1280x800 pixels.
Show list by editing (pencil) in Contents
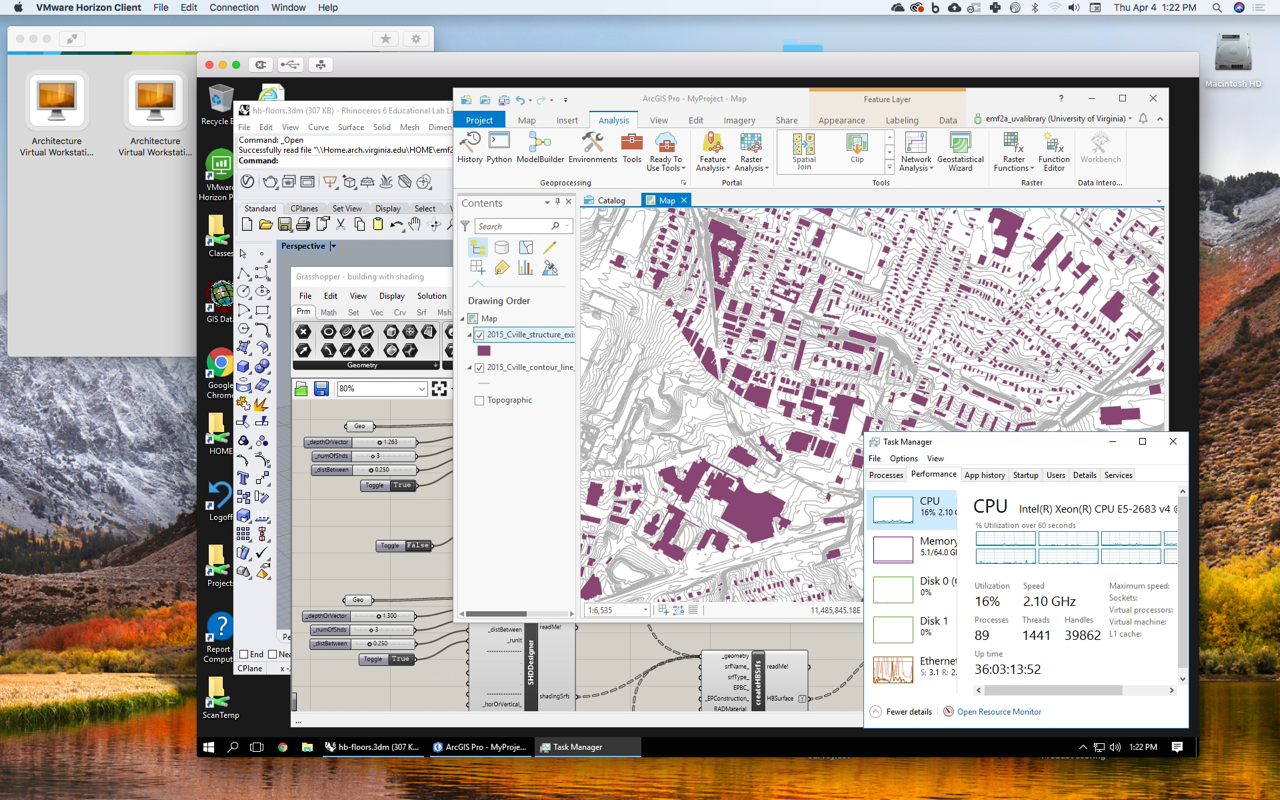pos(549,247)
